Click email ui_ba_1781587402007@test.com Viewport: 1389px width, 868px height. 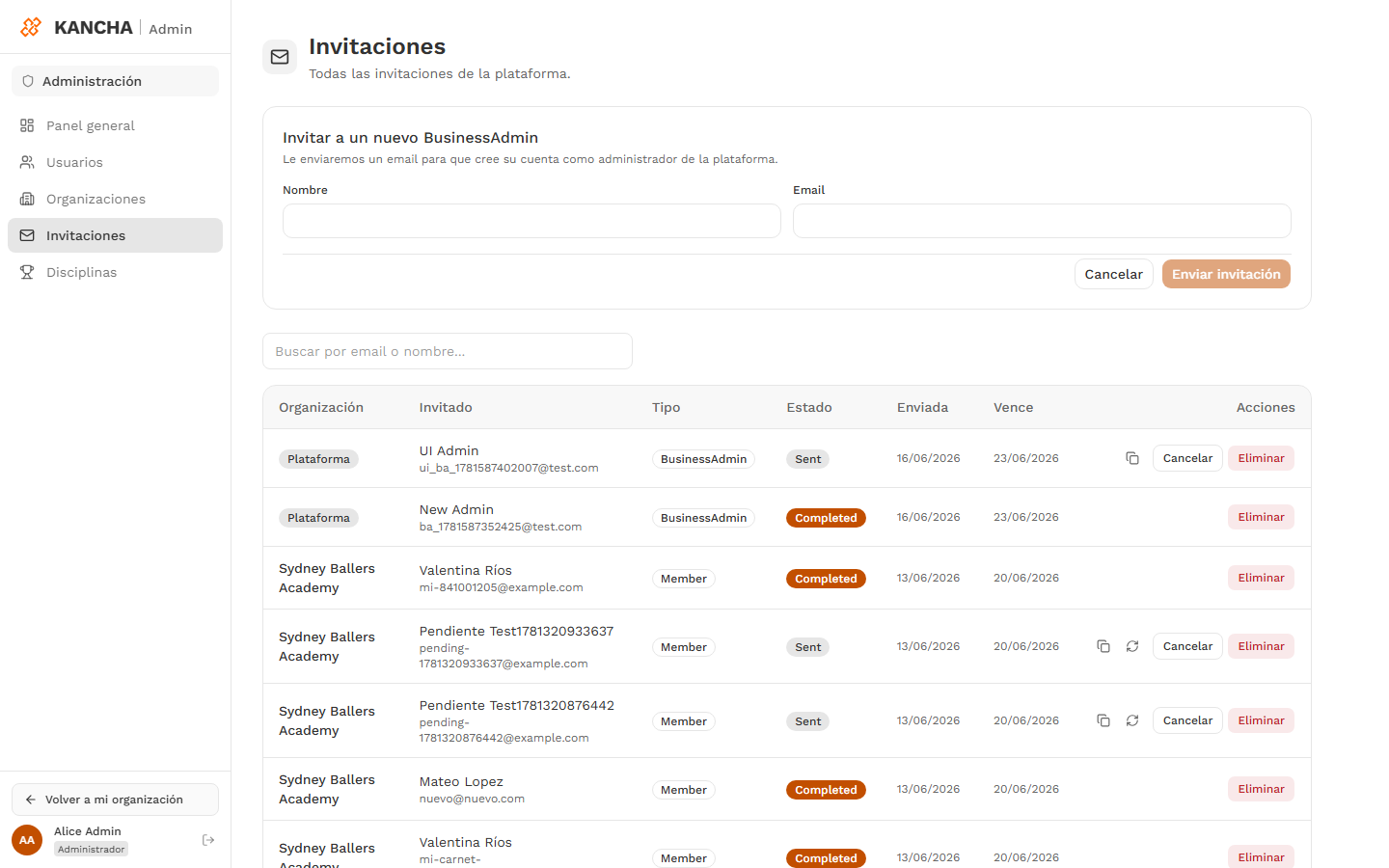pos(508,468)
